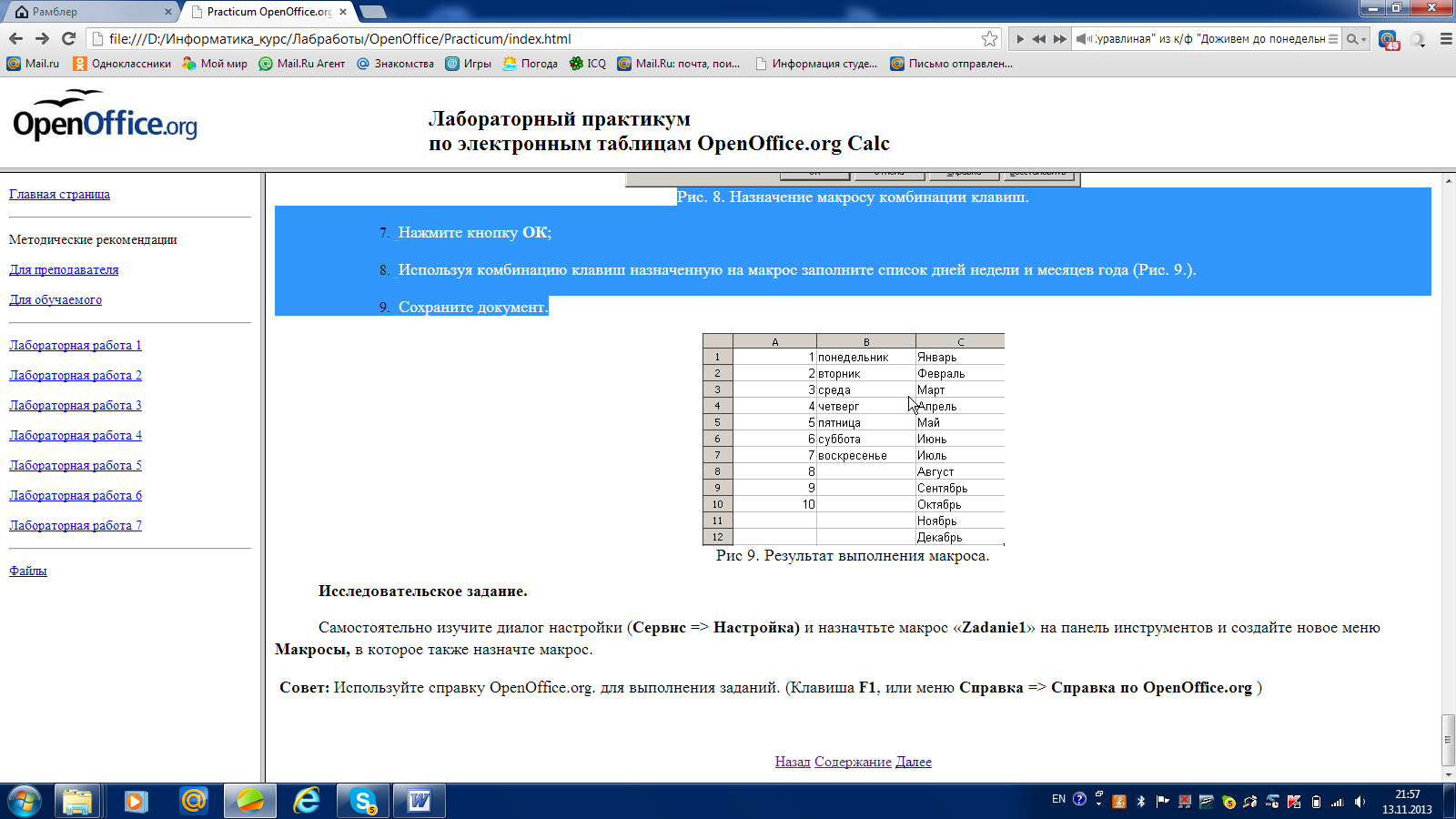The width and height of the screenshot is (1456, 819).
Task: Open Internet Explorer from the taskbar
Action: coord(307,802)
